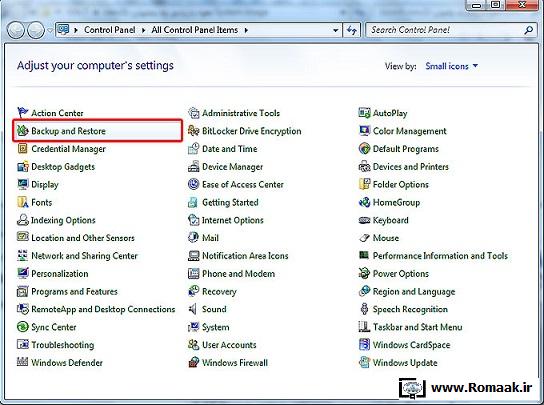The height and width of the screenshot is (405, 544).
Task: Click the Administrative Tools icon
Action: point(193,112)
